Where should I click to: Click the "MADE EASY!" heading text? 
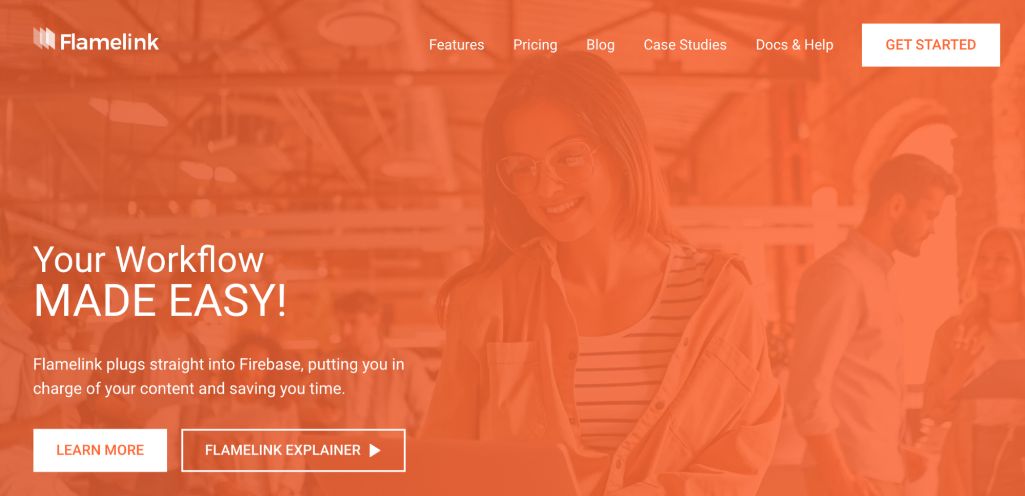point(160,302)
